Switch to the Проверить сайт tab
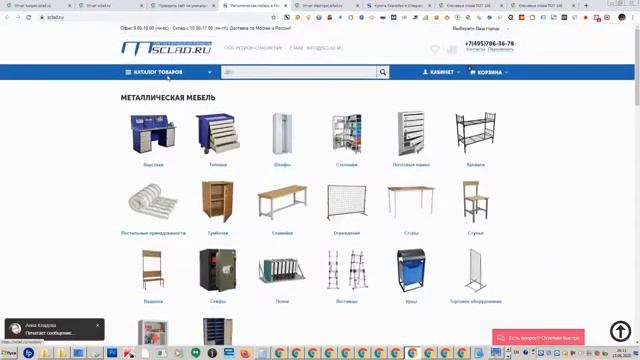Image resolution: width=640 pixels, height=360 pixels. (183, 6)
